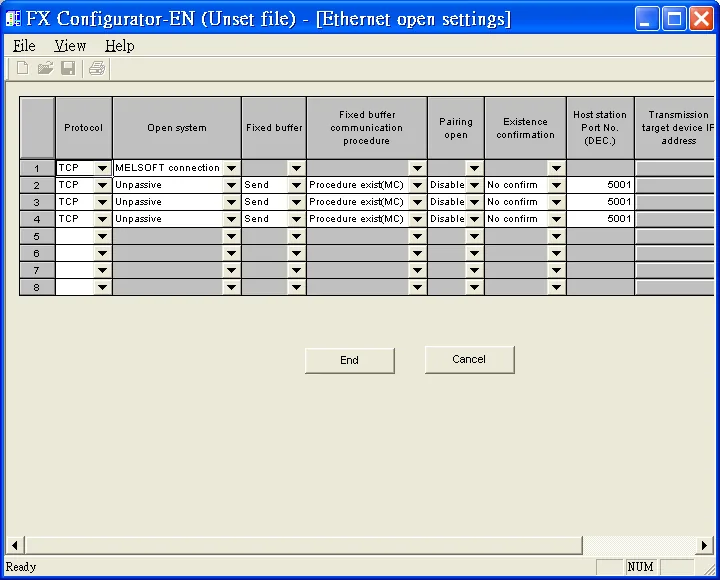Image resolution: width=720 pixels, height=580 pixels.
Task: Click the Cancel button
Action: tap(469, 360)
